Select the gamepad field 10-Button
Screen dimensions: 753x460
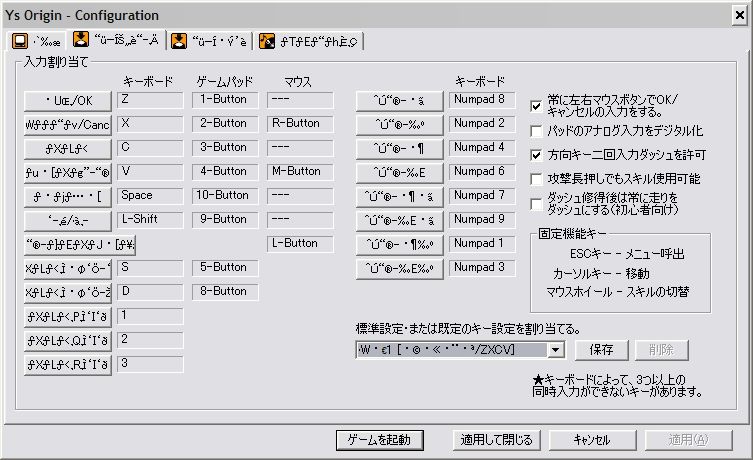[225, 196]
